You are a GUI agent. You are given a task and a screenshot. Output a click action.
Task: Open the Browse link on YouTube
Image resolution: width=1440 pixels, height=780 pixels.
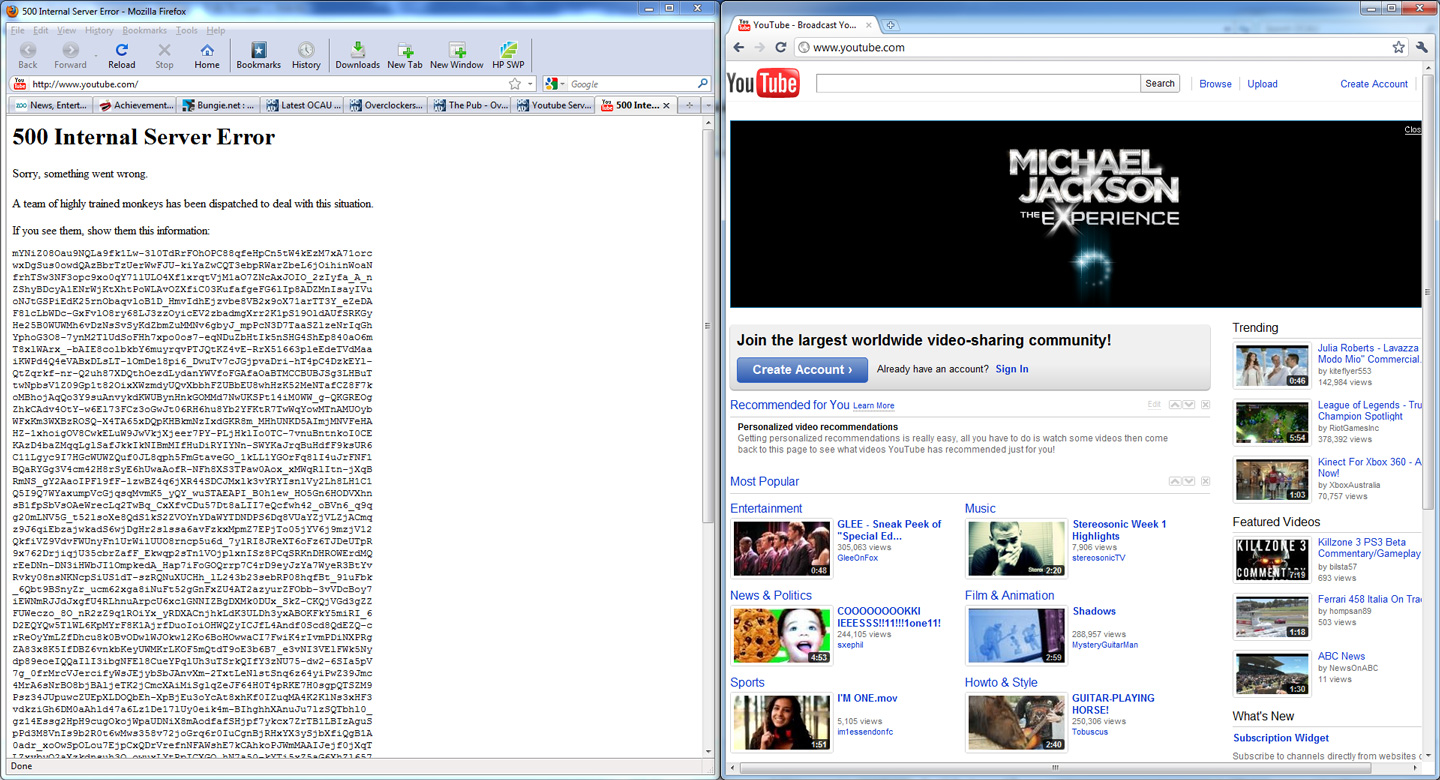coord(1215,84)
